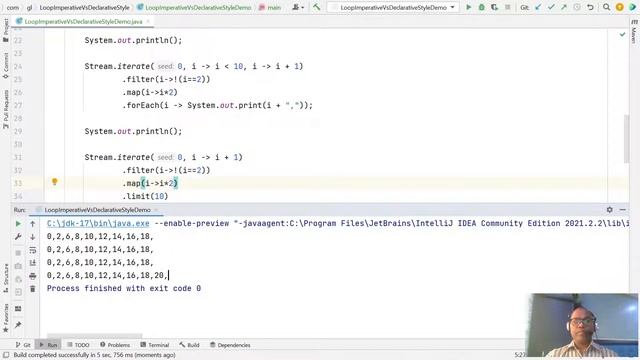Place cursor on line 27 forEach statement
The width and height of the screenshot is (640, 360).
pos(218,105)
